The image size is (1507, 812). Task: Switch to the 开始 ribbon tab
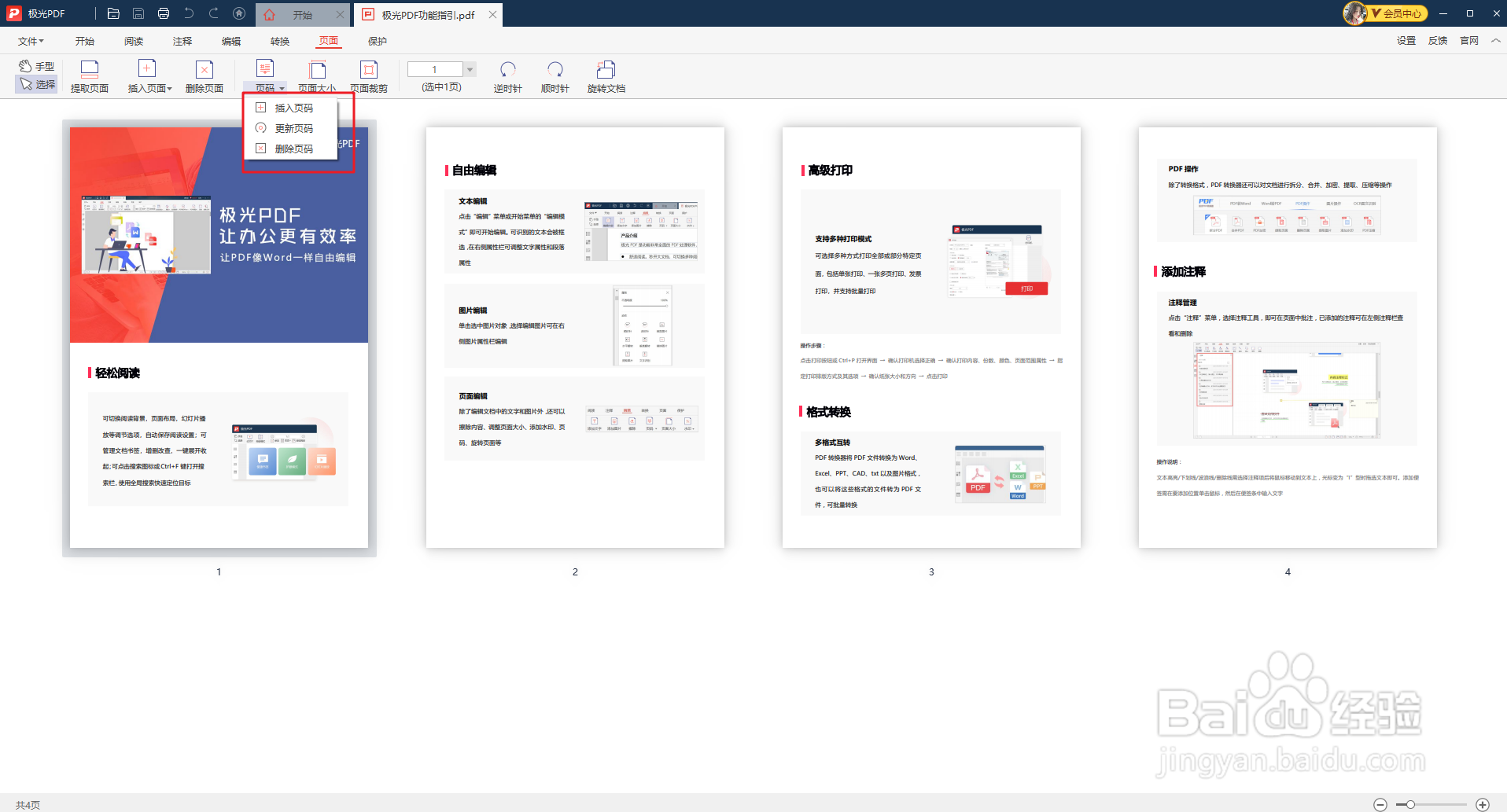coord(85,41)
